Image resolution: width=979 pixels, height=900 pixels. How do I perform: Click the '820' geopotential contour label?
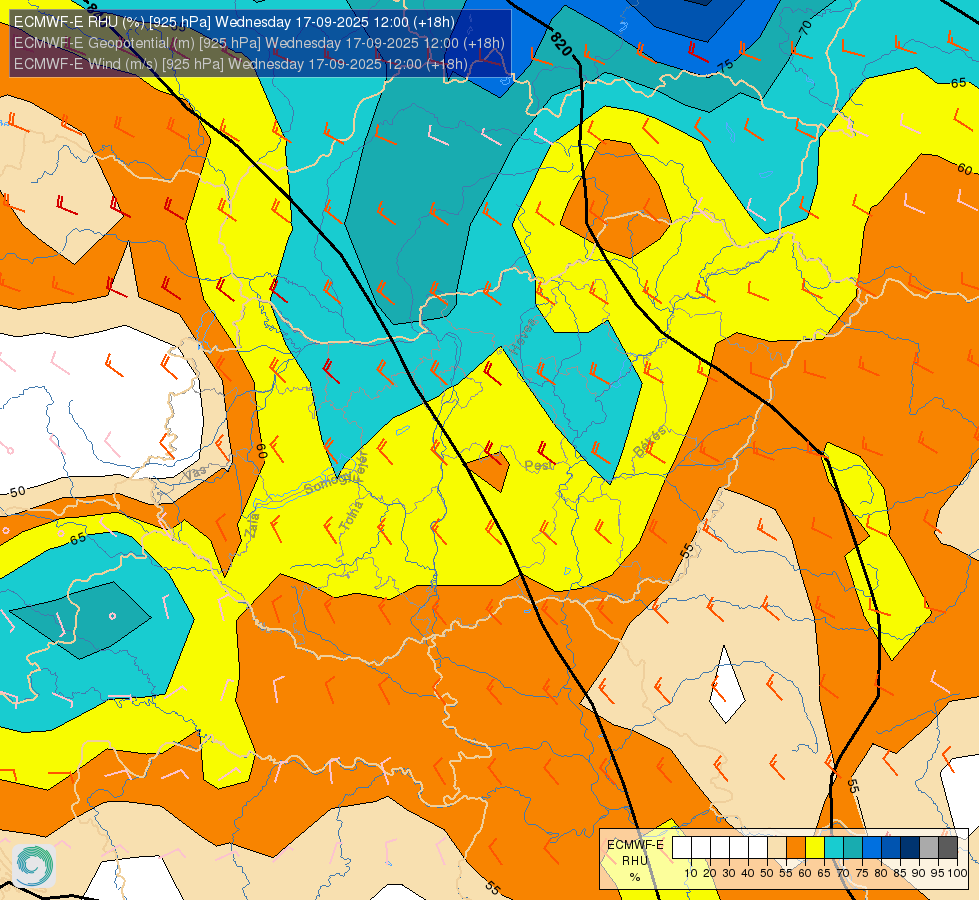pyautogui.click(x=561, y=44)
